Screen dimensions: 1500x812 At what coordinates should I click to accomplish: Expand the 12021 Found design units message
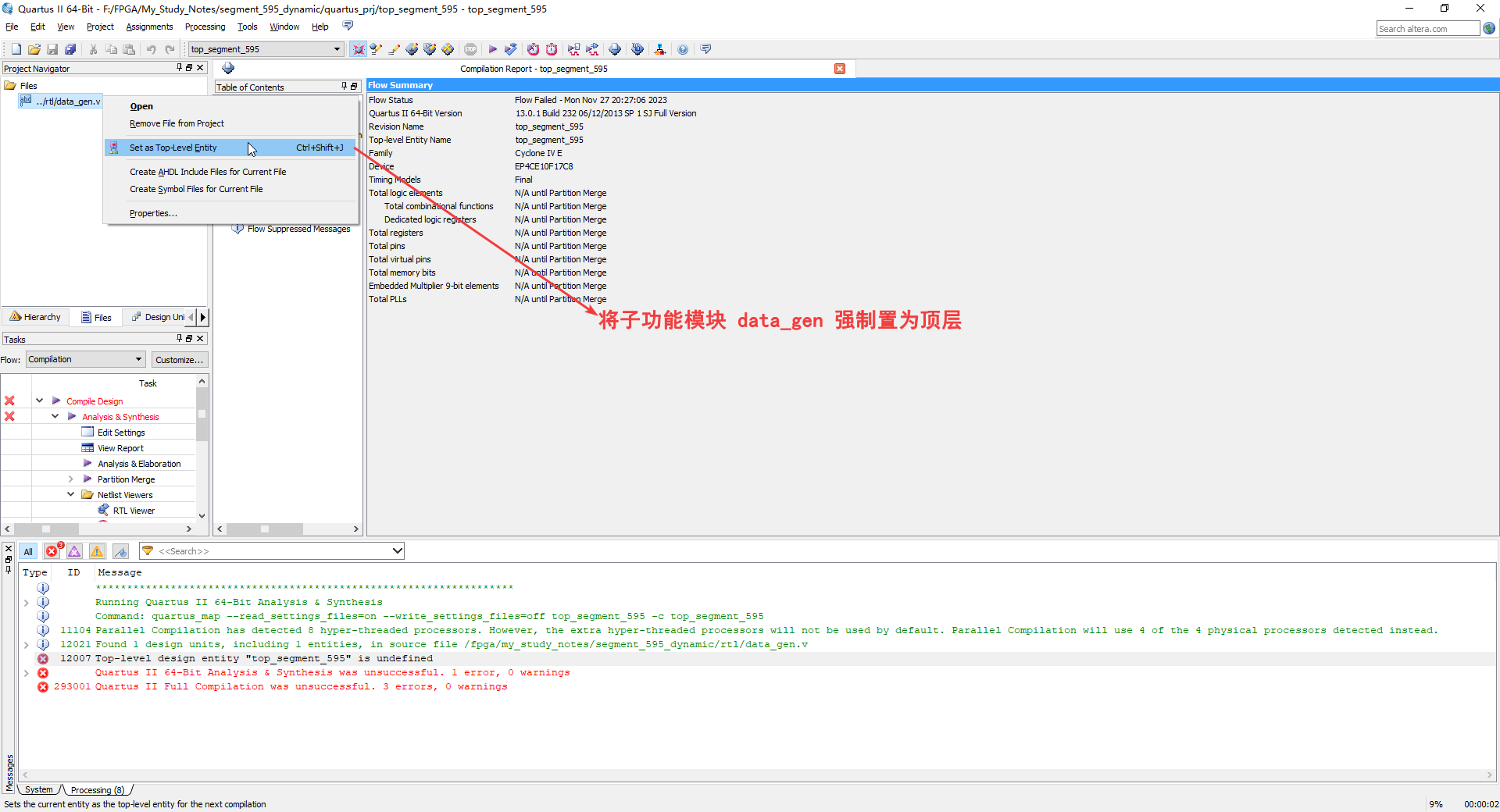point(27,644)
